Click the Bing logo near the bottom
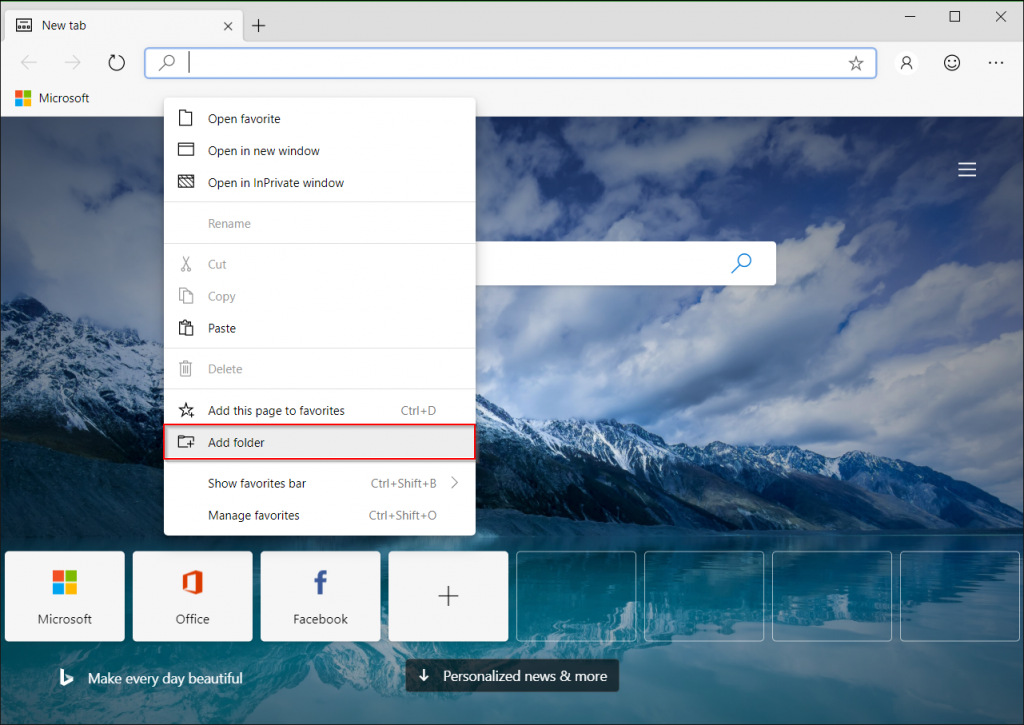The height and width of the screenshot is (725, 1024). (x=66, y=677)
